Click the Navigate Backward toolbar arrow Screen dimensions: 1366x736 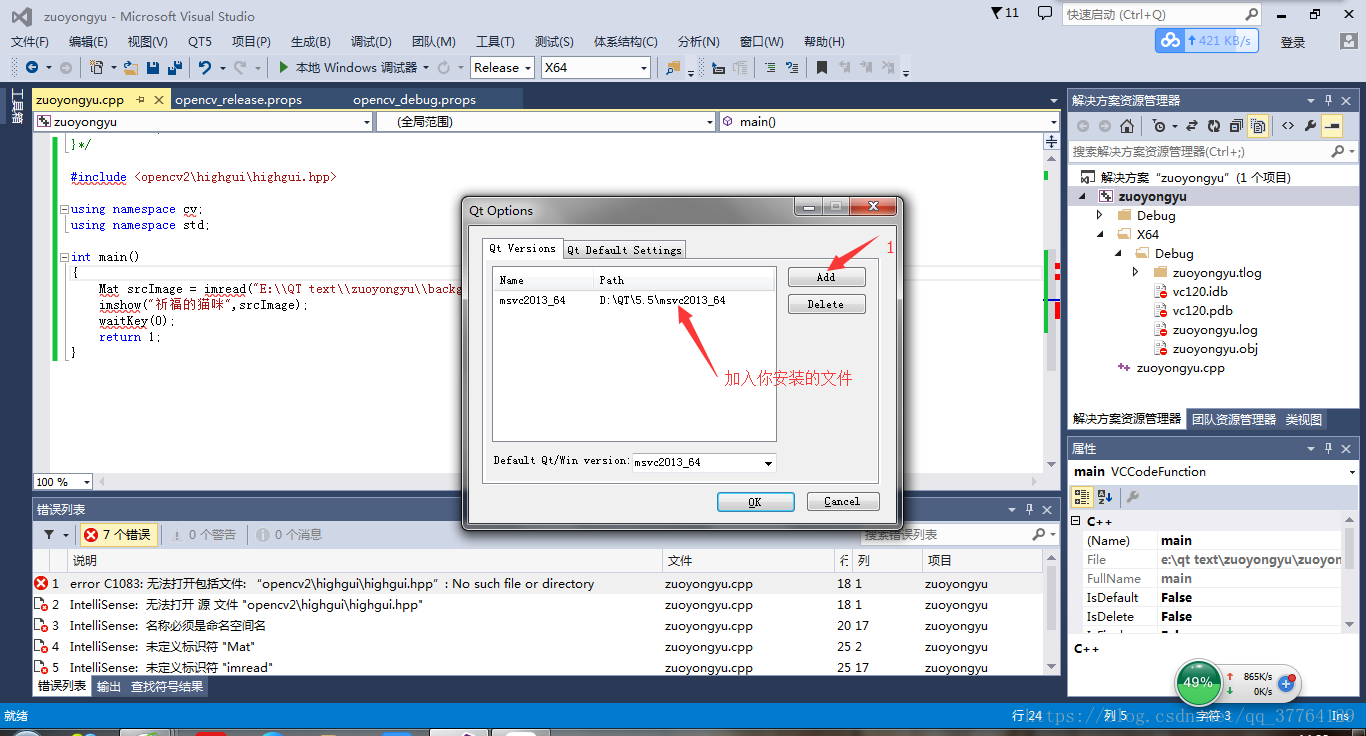coord(32,67)
